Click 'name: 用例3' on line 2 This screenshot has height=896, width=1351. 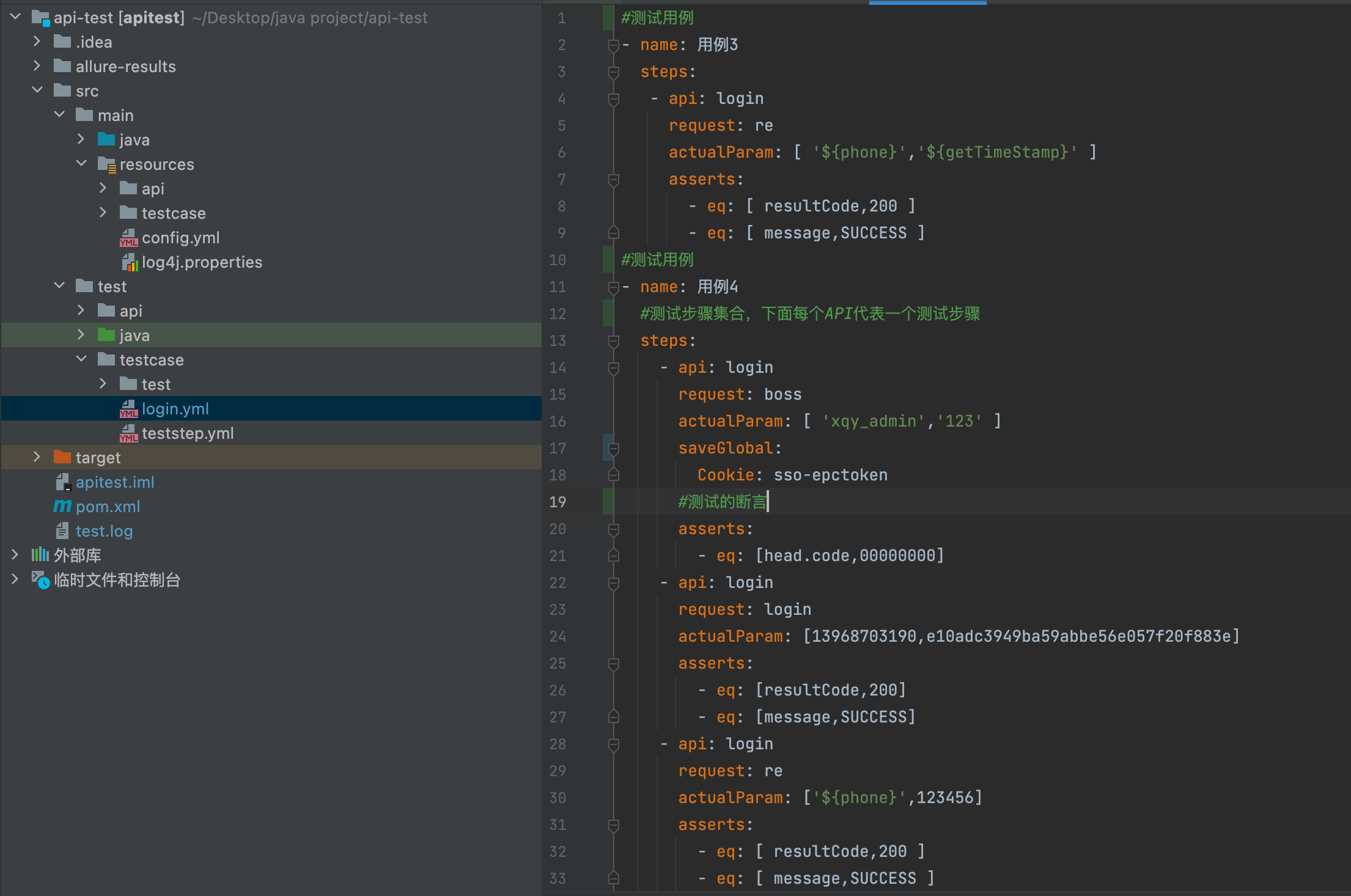[689, 45]
